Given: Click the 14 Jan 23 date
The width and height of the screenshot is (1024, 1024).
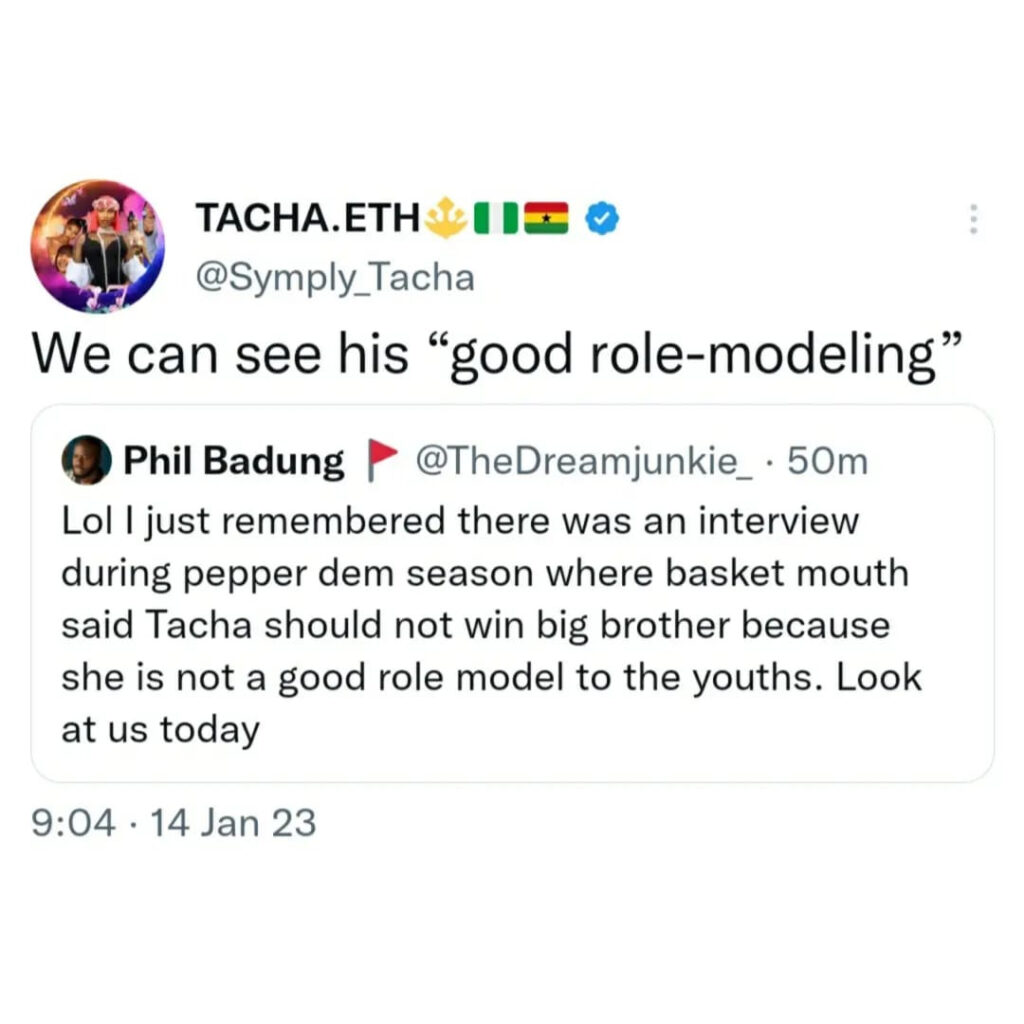Looking at the screenshot, I should point(229,823).
